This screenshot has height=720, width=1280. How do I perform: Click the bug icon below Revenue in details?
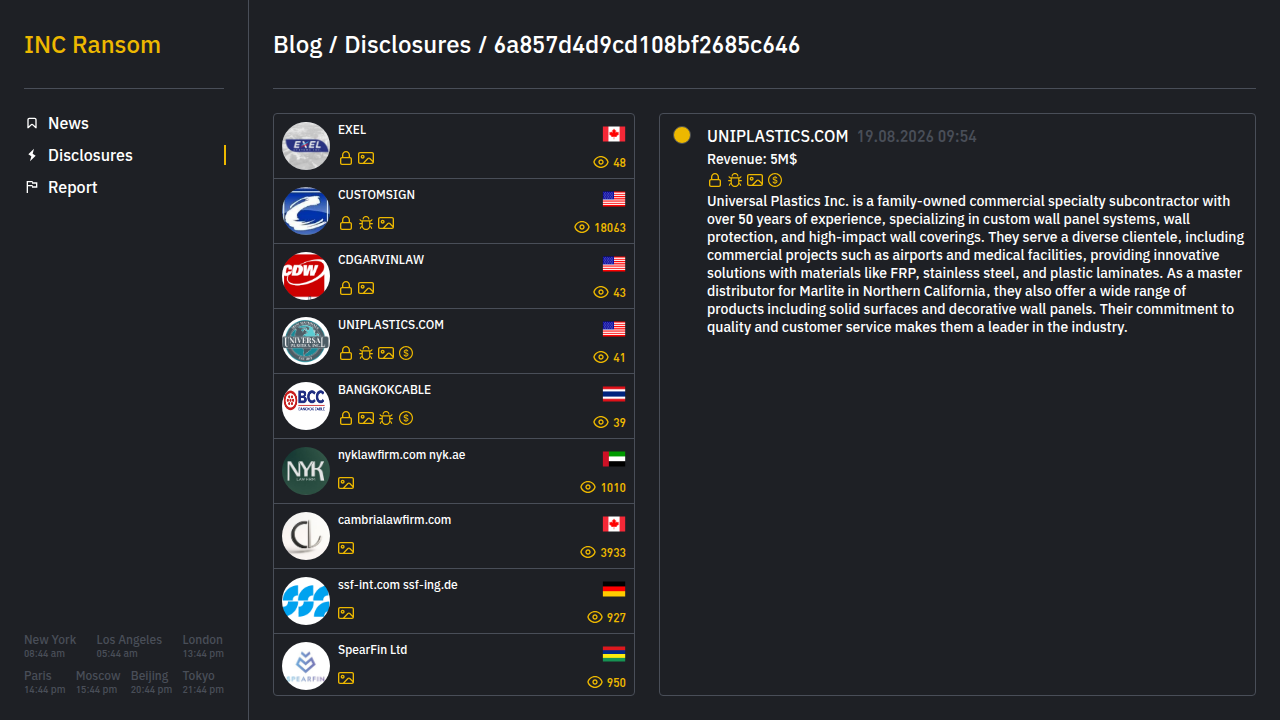click(735, 180)
